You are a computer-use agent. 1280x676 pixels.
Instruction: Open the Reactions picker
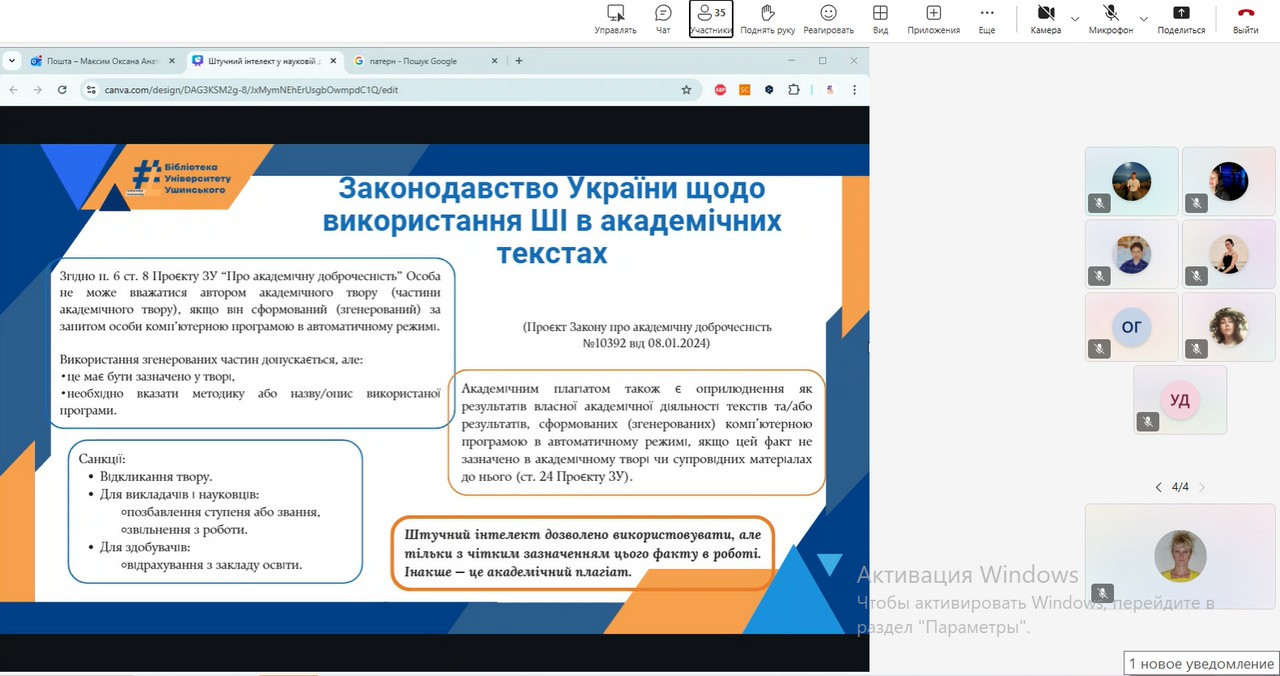pos(828,18)
